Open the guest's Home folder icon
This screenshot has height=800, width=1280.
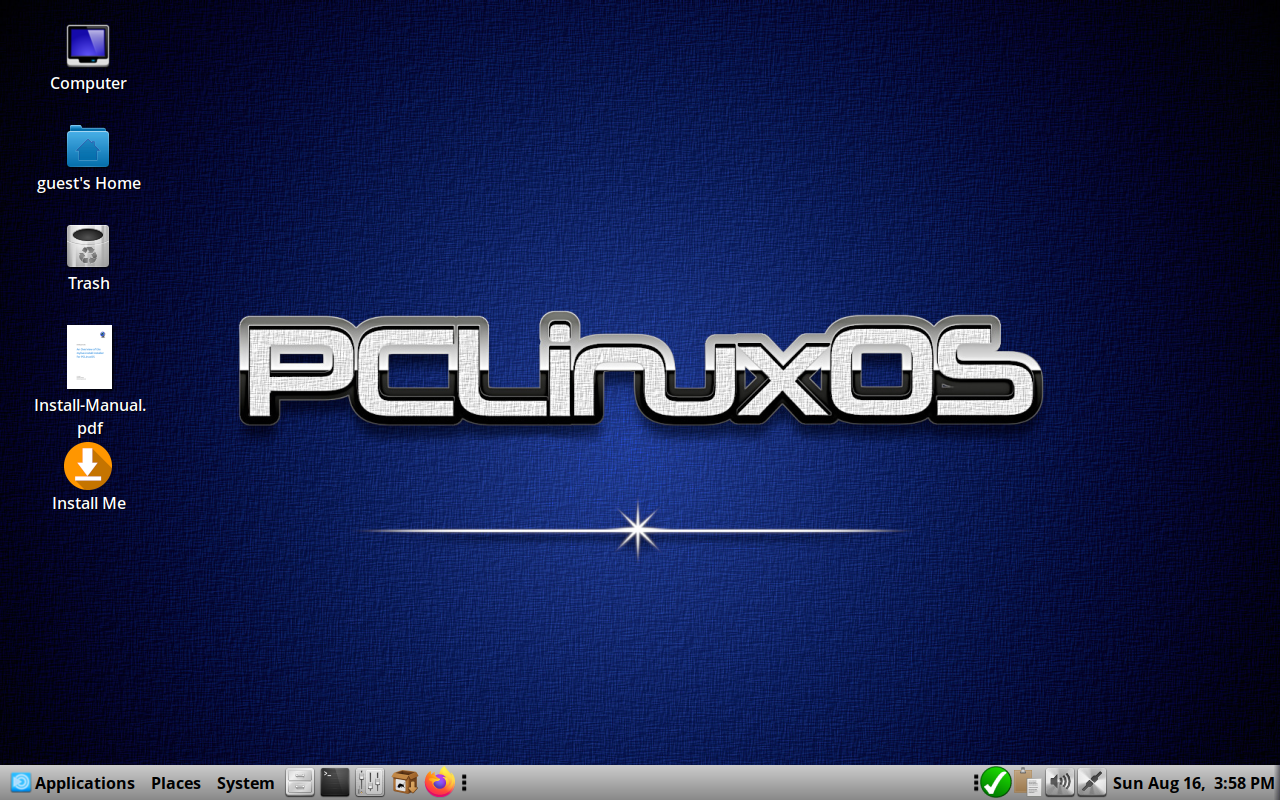(88, 146)
